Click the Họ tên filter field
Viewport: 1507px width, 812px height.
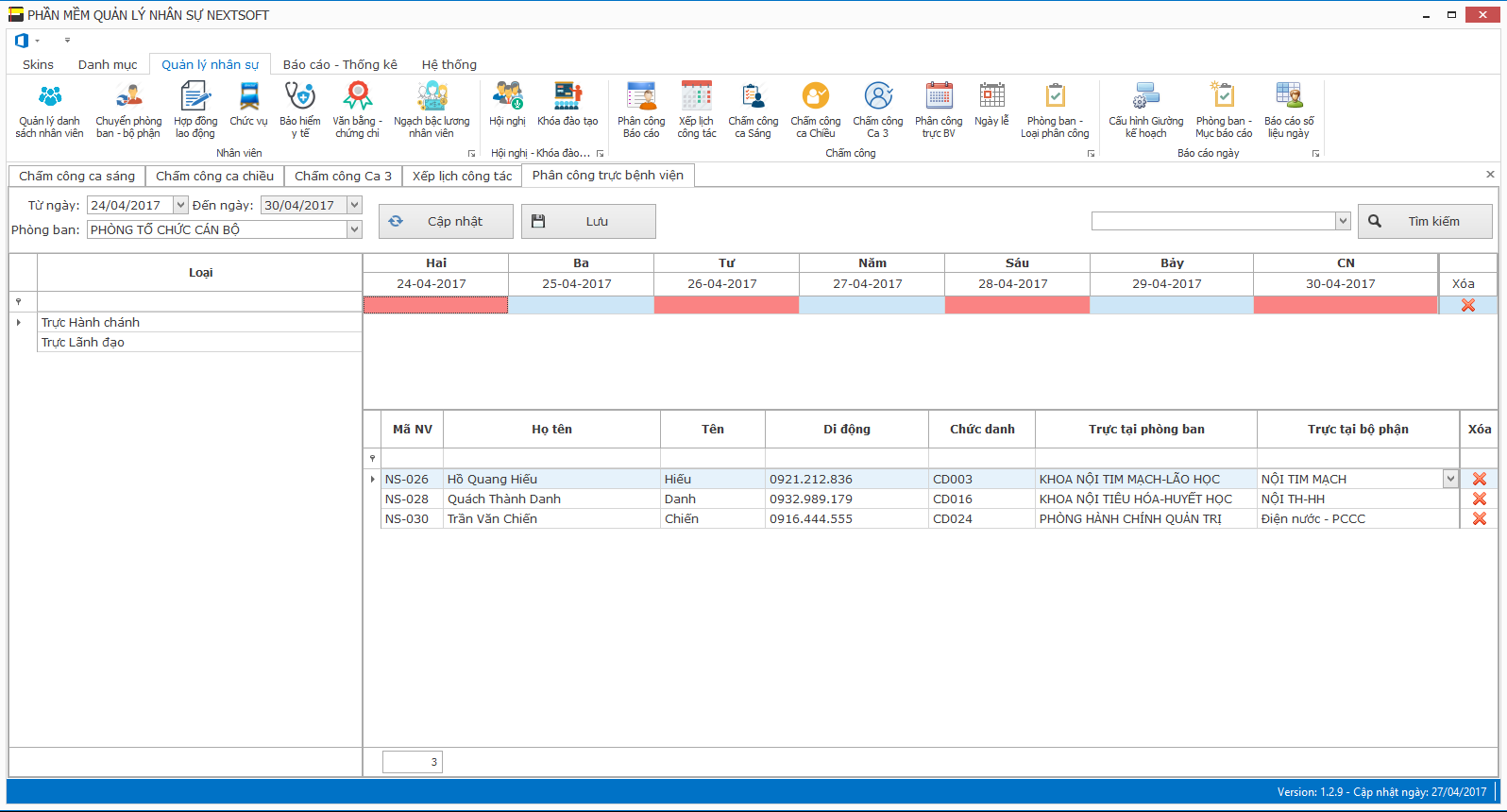(x=551, y=458)
